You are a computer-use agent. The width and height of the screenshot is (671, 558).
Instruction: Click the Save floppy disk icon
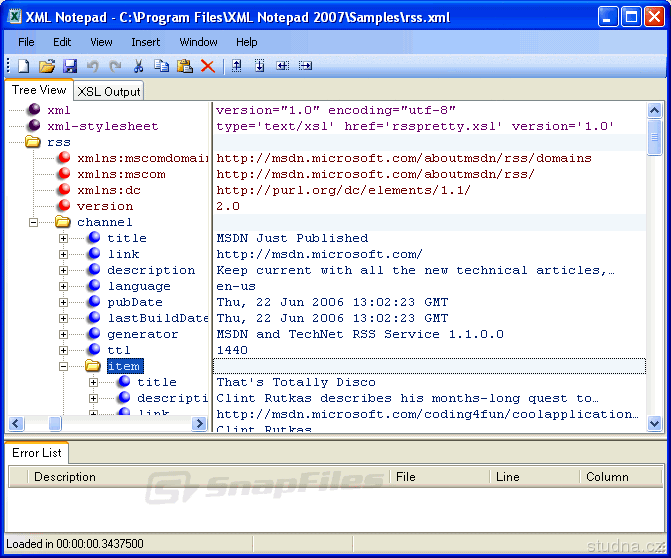coord(70,66)
